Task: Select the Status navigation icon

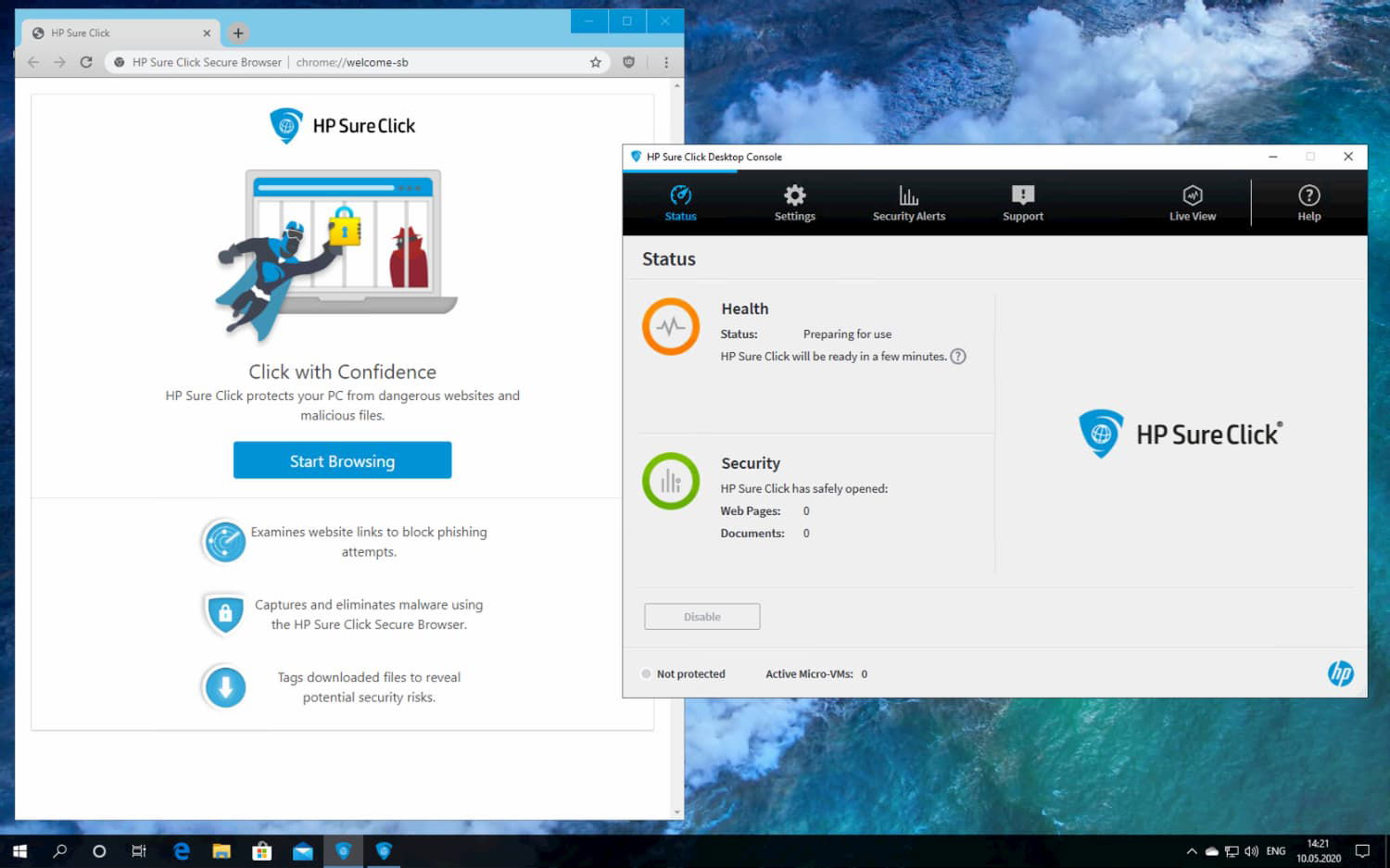Action: point(680,202)
